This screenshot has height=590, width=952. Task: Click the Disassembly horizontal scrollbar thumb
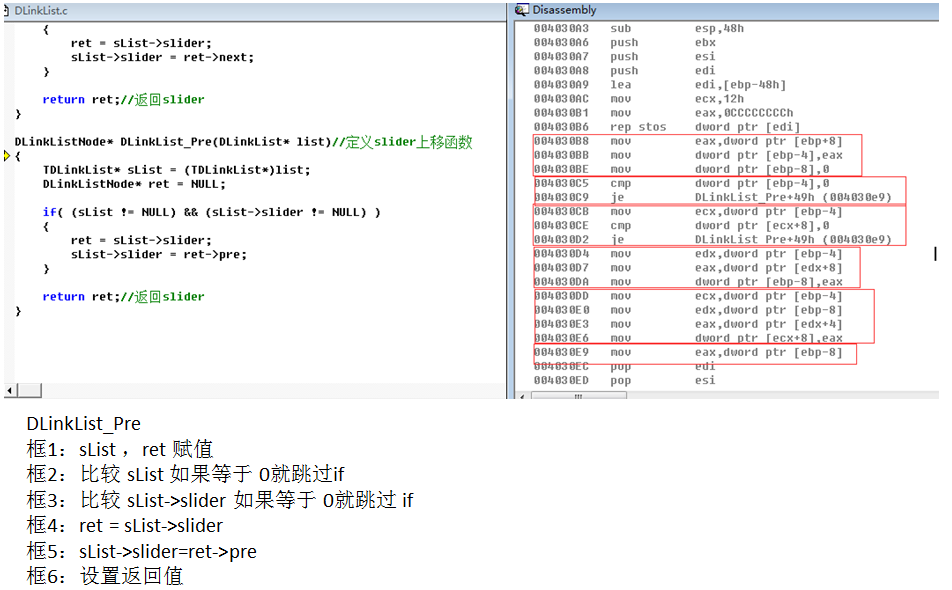click(x=579, y=396)
